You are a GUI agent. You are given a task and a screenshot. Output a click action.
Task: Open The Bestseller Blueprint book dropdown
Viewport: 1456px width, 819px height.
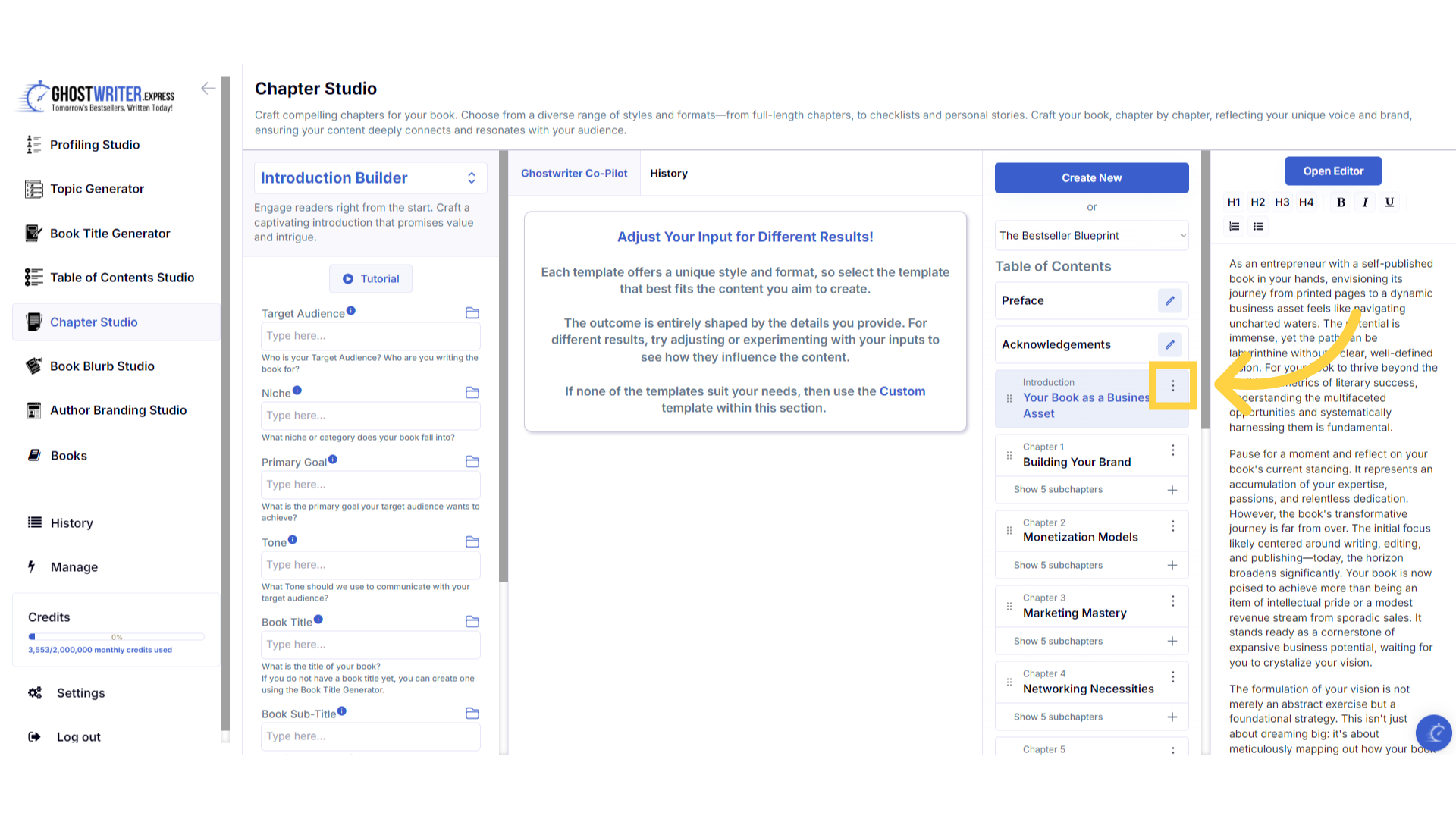(1091, 235)
